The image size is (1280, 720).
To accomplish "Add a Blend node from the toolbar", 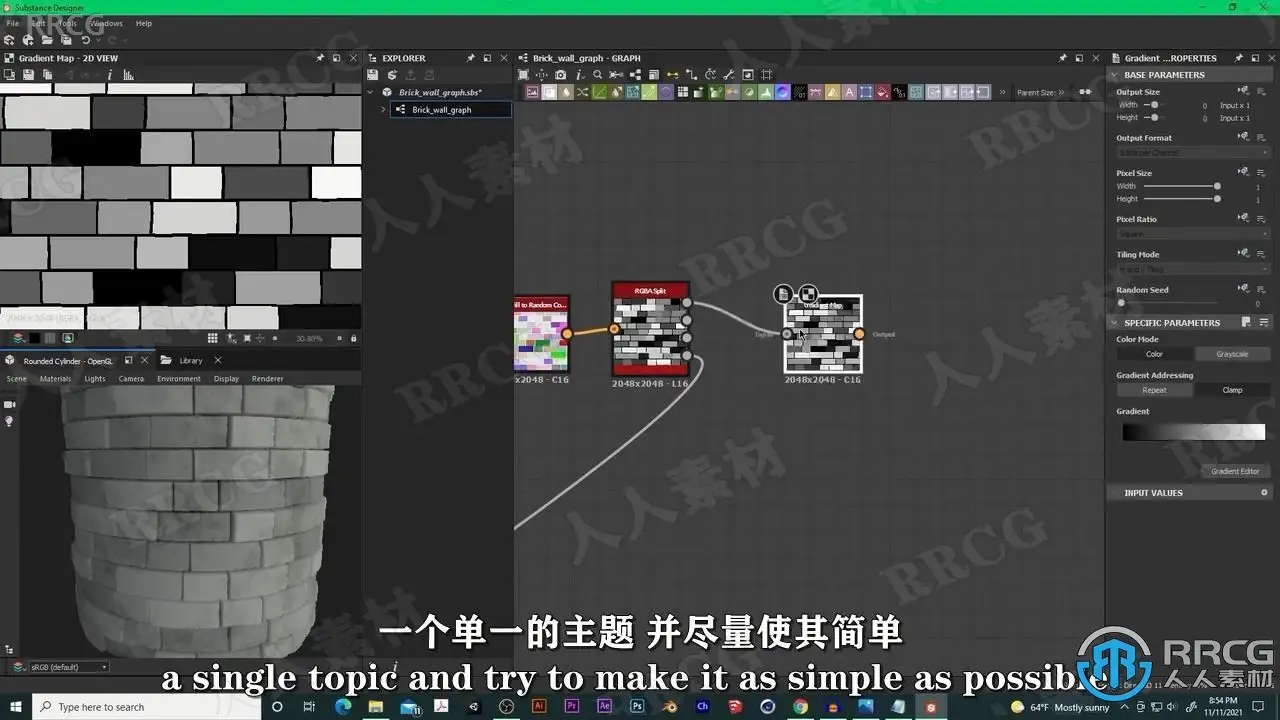I will coord(549,92).
